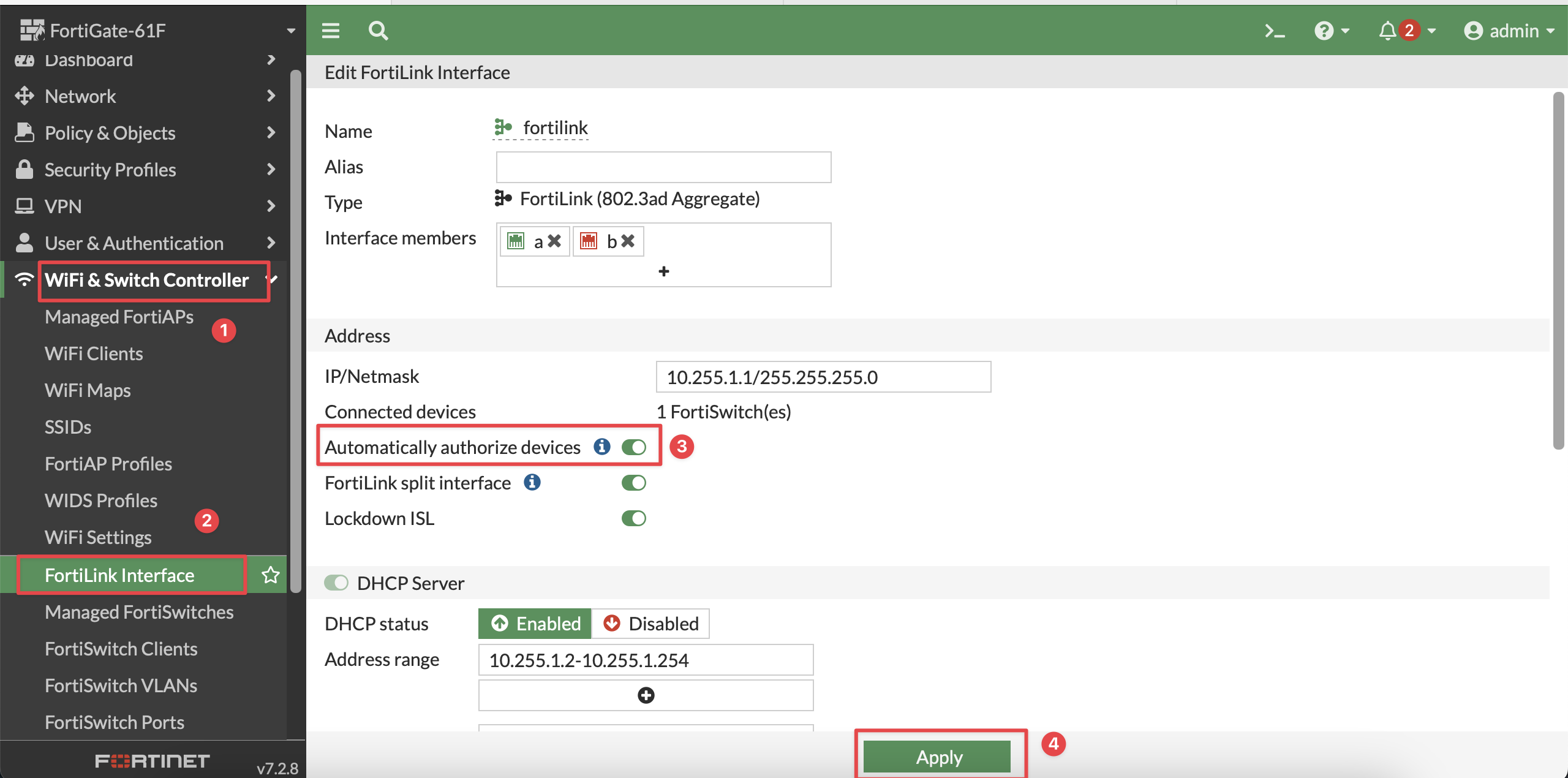The image size is (1568, 778).
Task: Click the Security Profiles lock icon
Action: click(24, 169)
